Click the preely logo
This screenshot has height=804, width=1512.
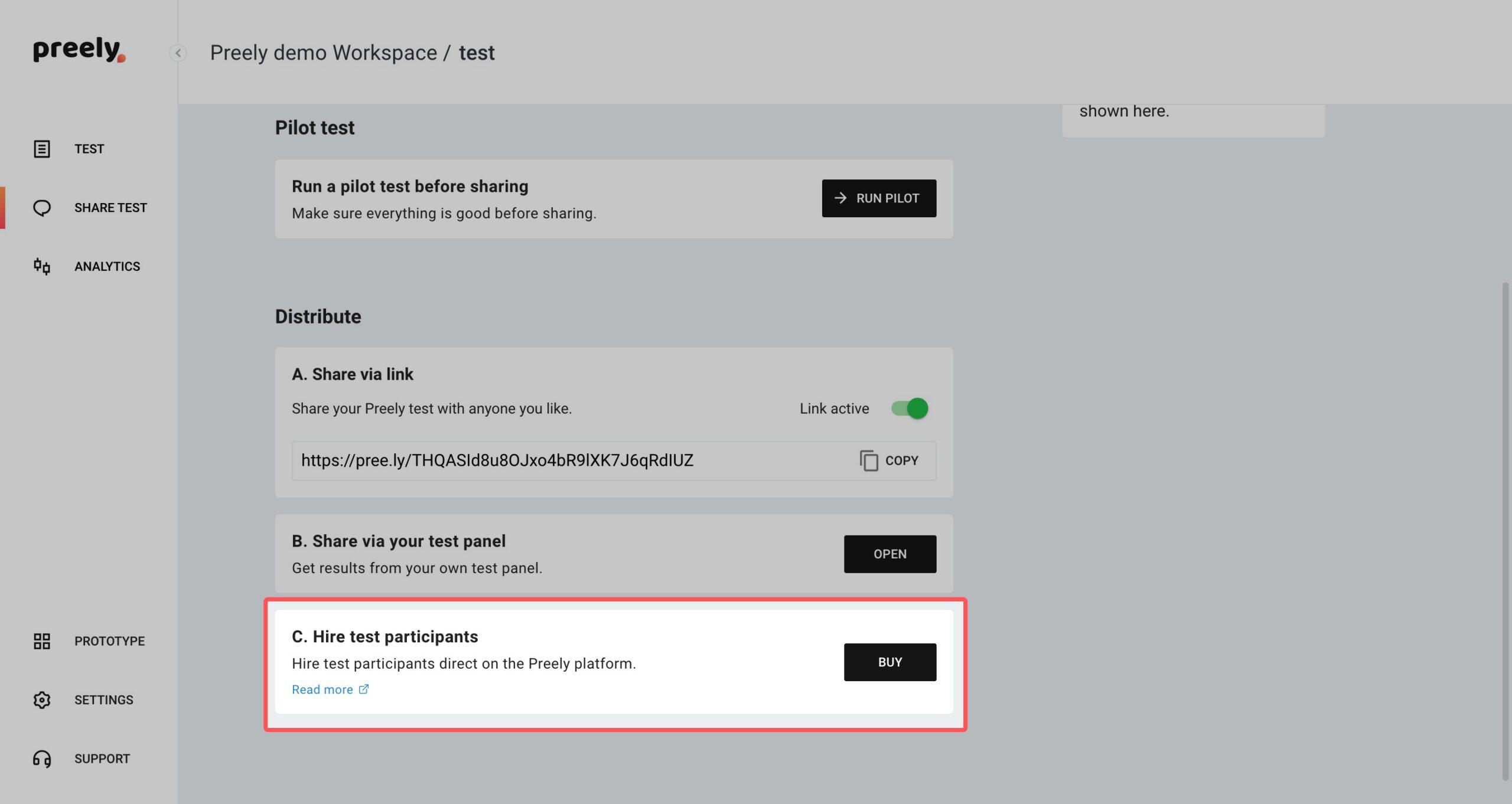(80, 50)
